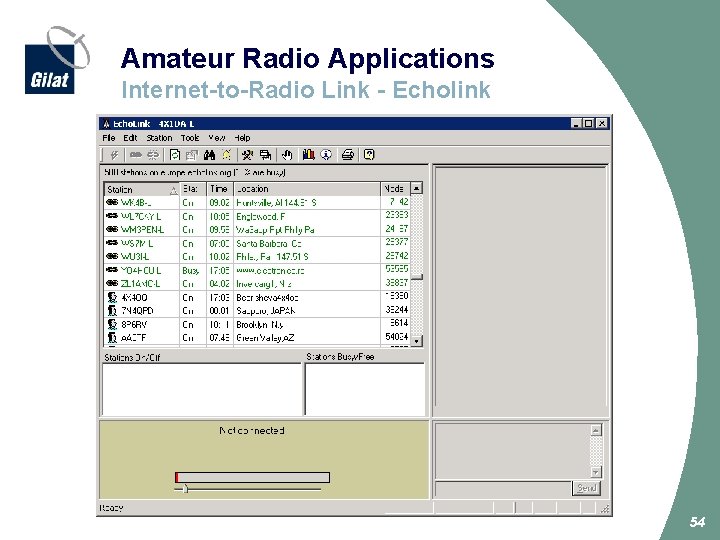Sort list by Status column header
The height and width of the screenshot is (540, 720).
point(193,189)
